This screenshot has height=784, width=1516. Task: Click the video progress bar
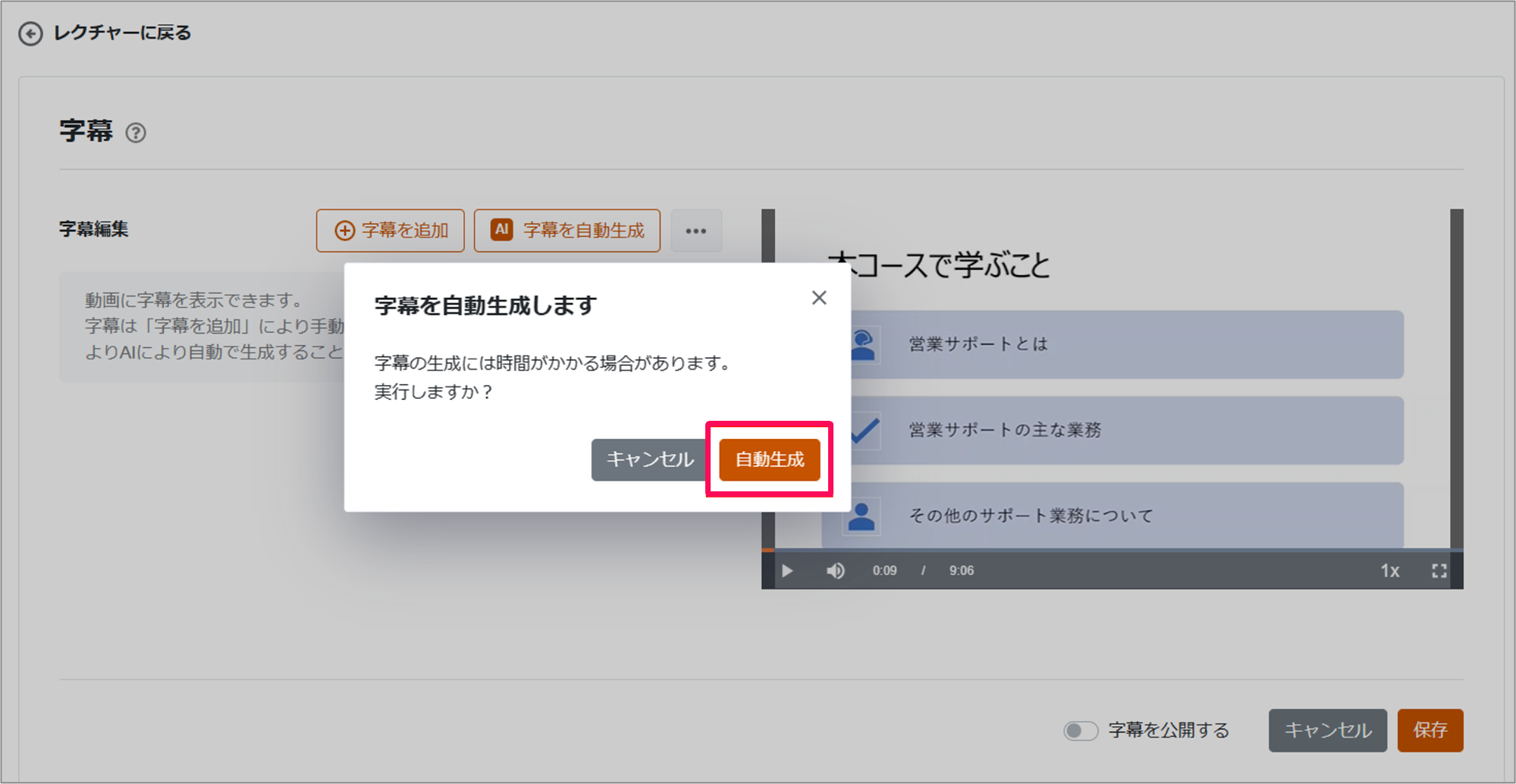click(1113, 550)
